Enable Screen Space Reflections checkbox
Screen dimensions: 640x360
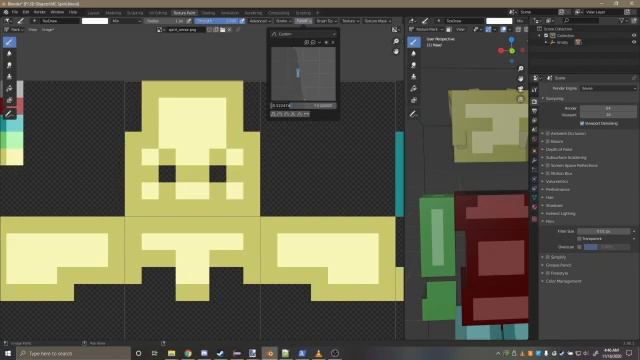click(548, 165)
